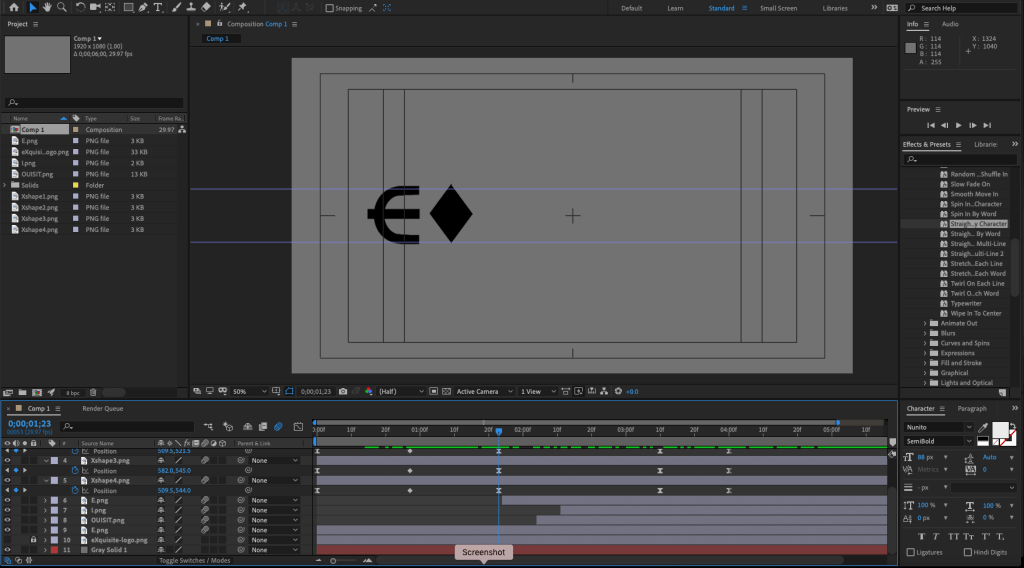Open the 50% magnification dropdown

pos(250,391)
